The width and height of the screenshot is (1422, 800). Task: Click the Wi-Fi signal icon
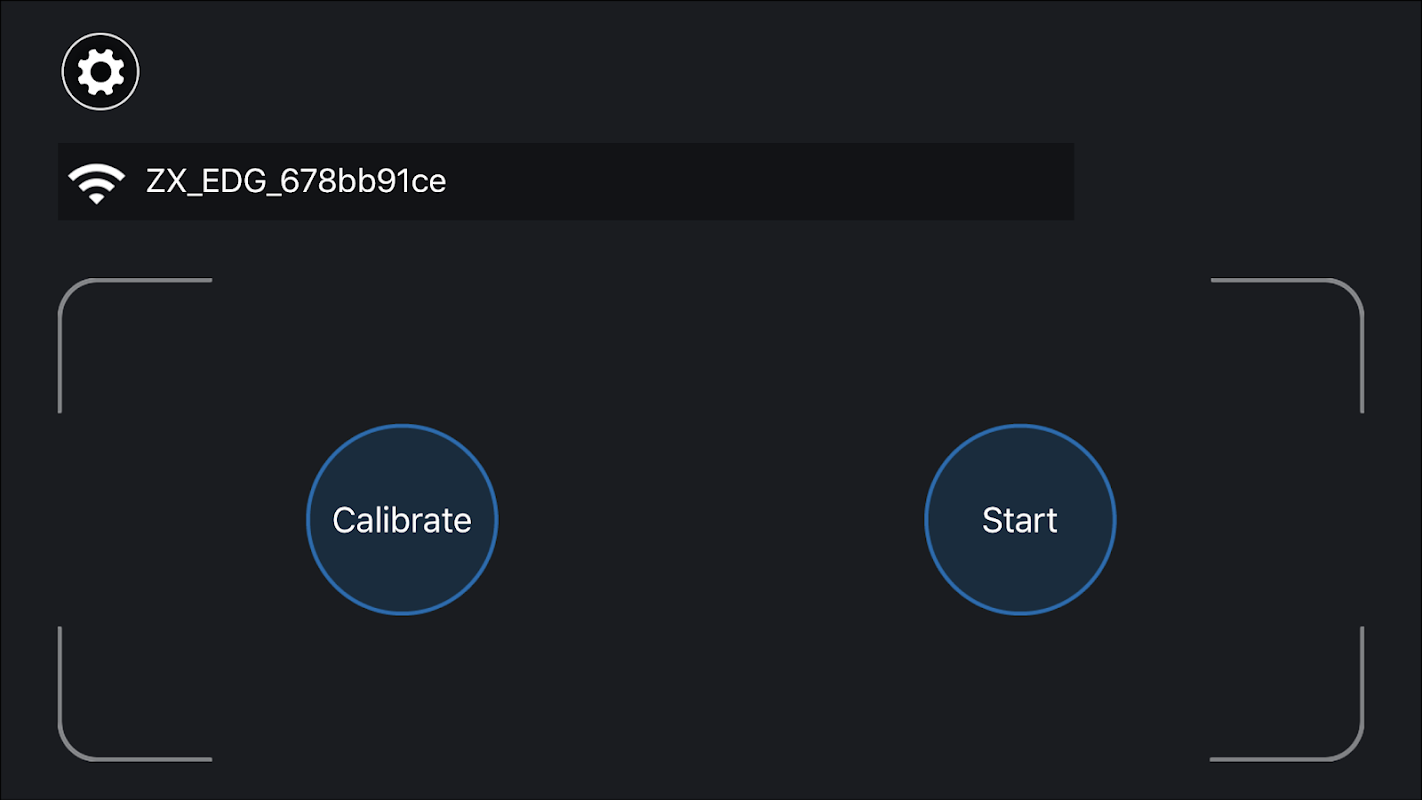[x=96, y=182]
